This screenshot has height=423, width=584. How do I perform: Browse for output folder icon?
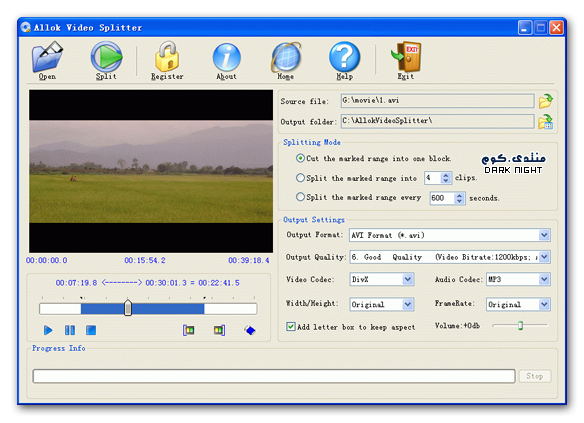[546, 122]
